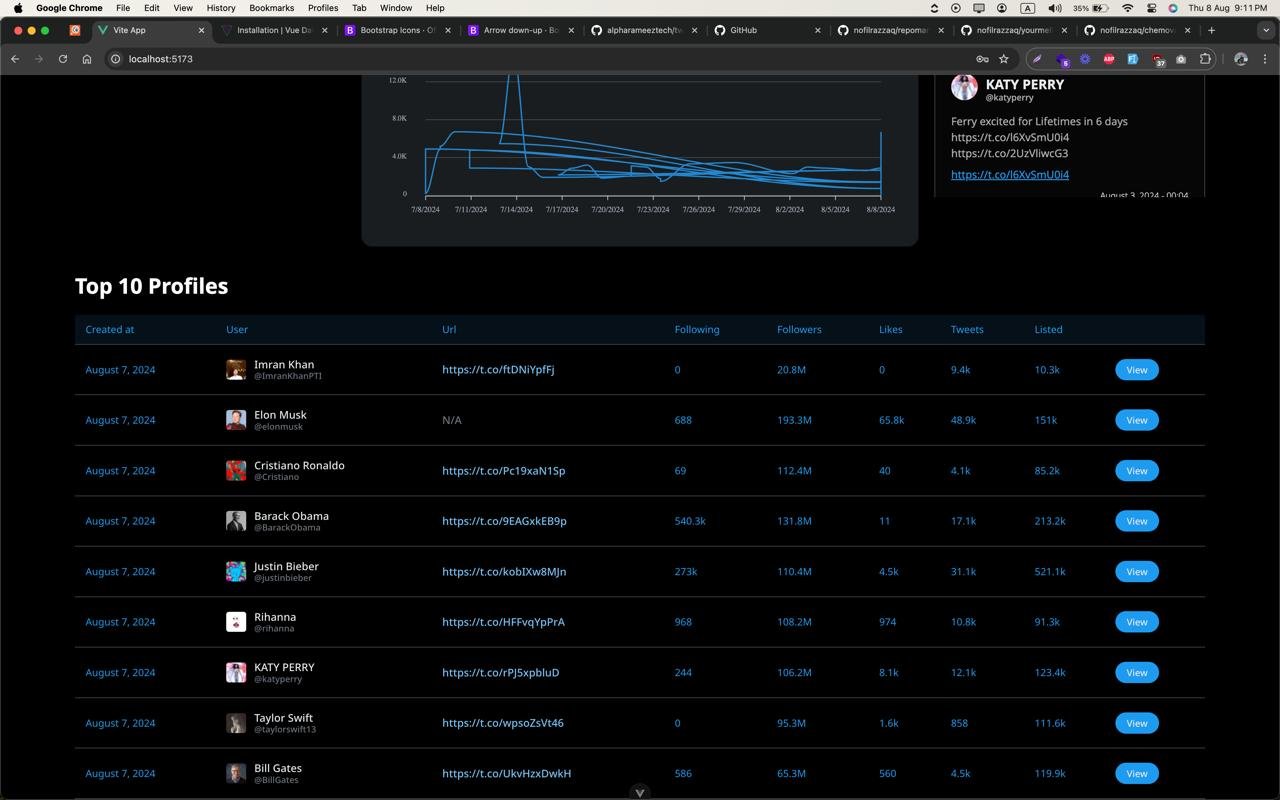Open the red extension with 37 badge
Viewport: 1280px width, 800px height.
[x=1158, y=59]
